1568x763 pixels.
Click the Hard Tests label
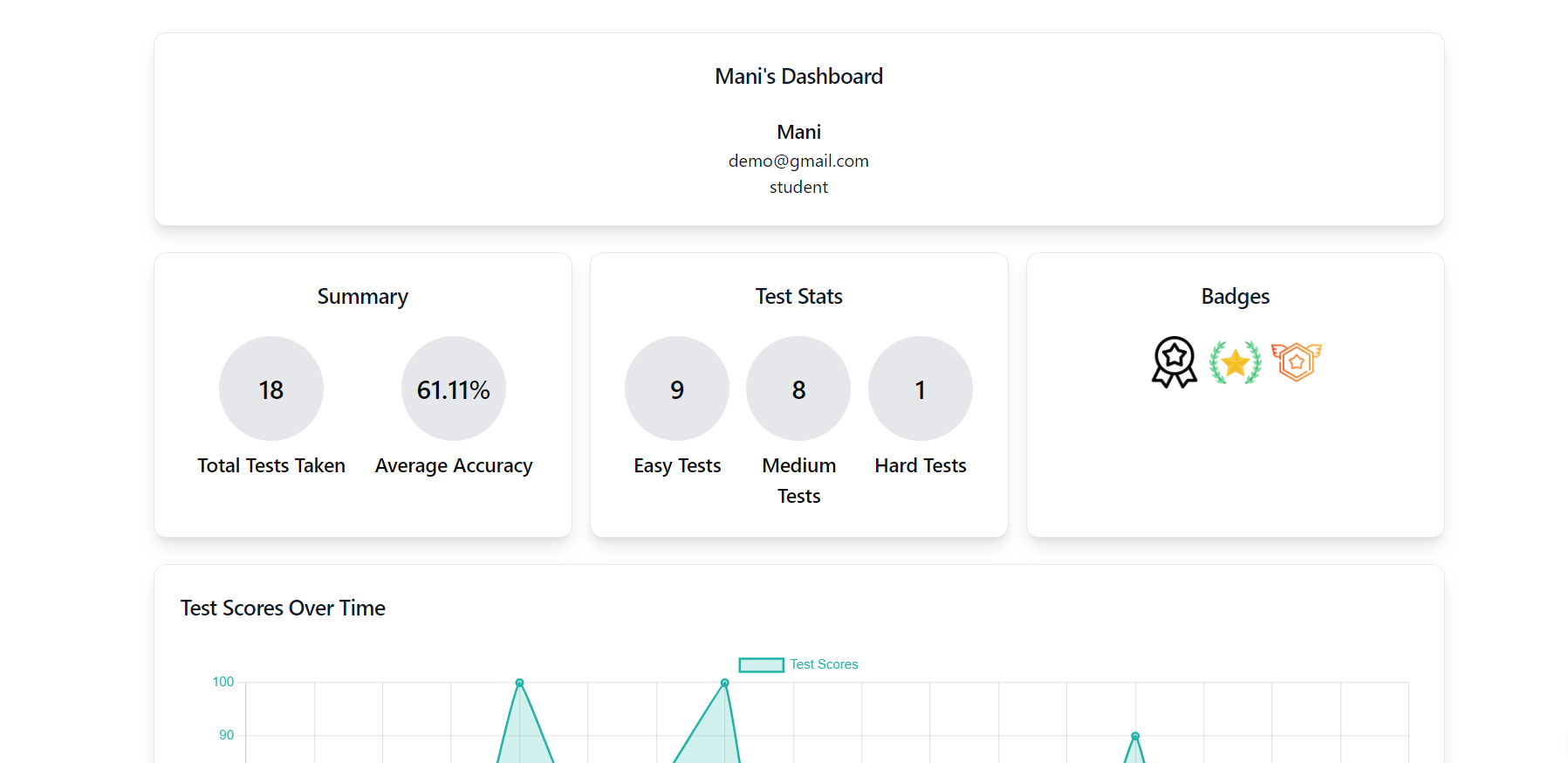(921, 465)
